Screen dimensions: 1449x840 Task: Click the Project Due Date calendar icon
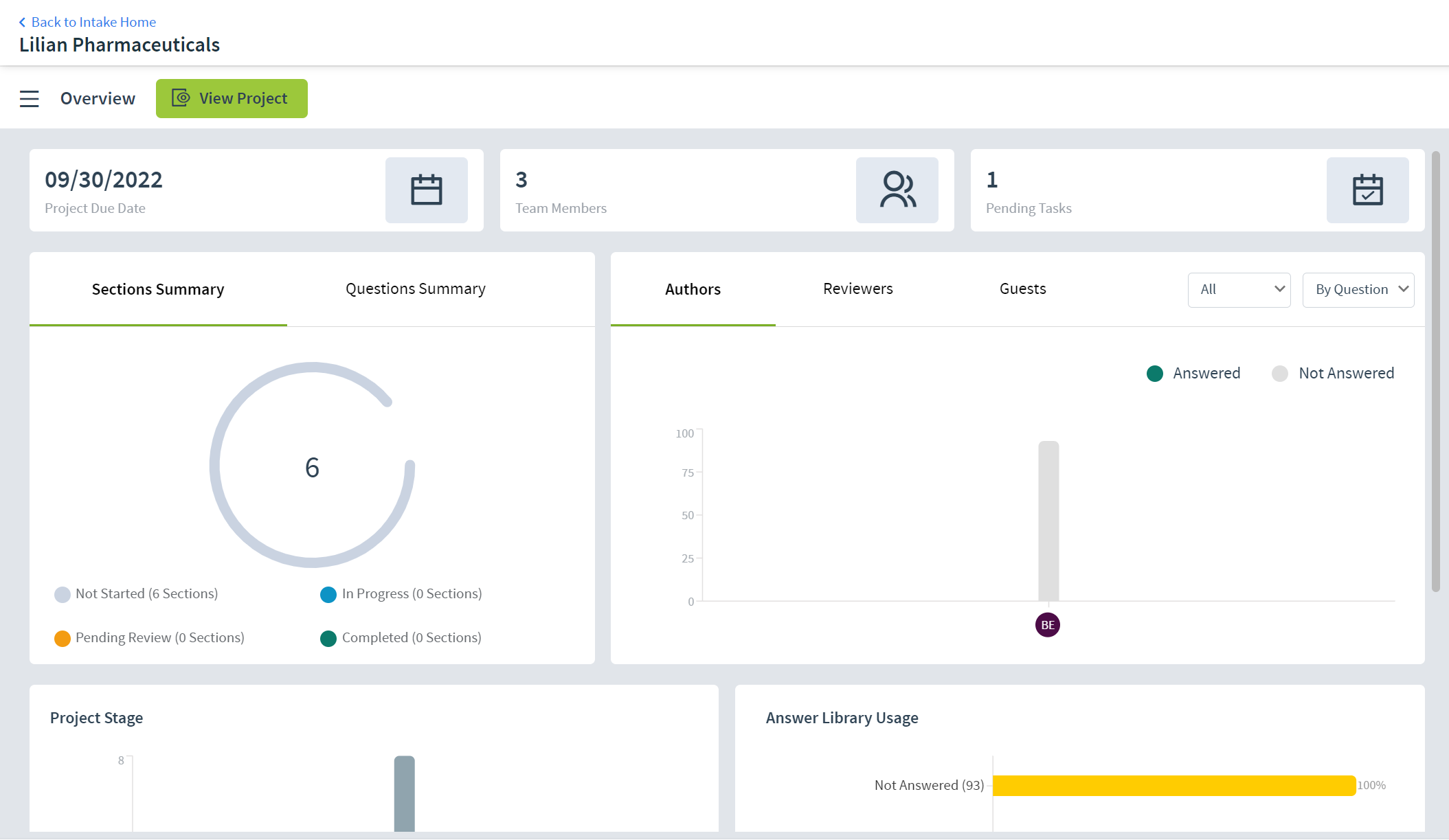426,190
